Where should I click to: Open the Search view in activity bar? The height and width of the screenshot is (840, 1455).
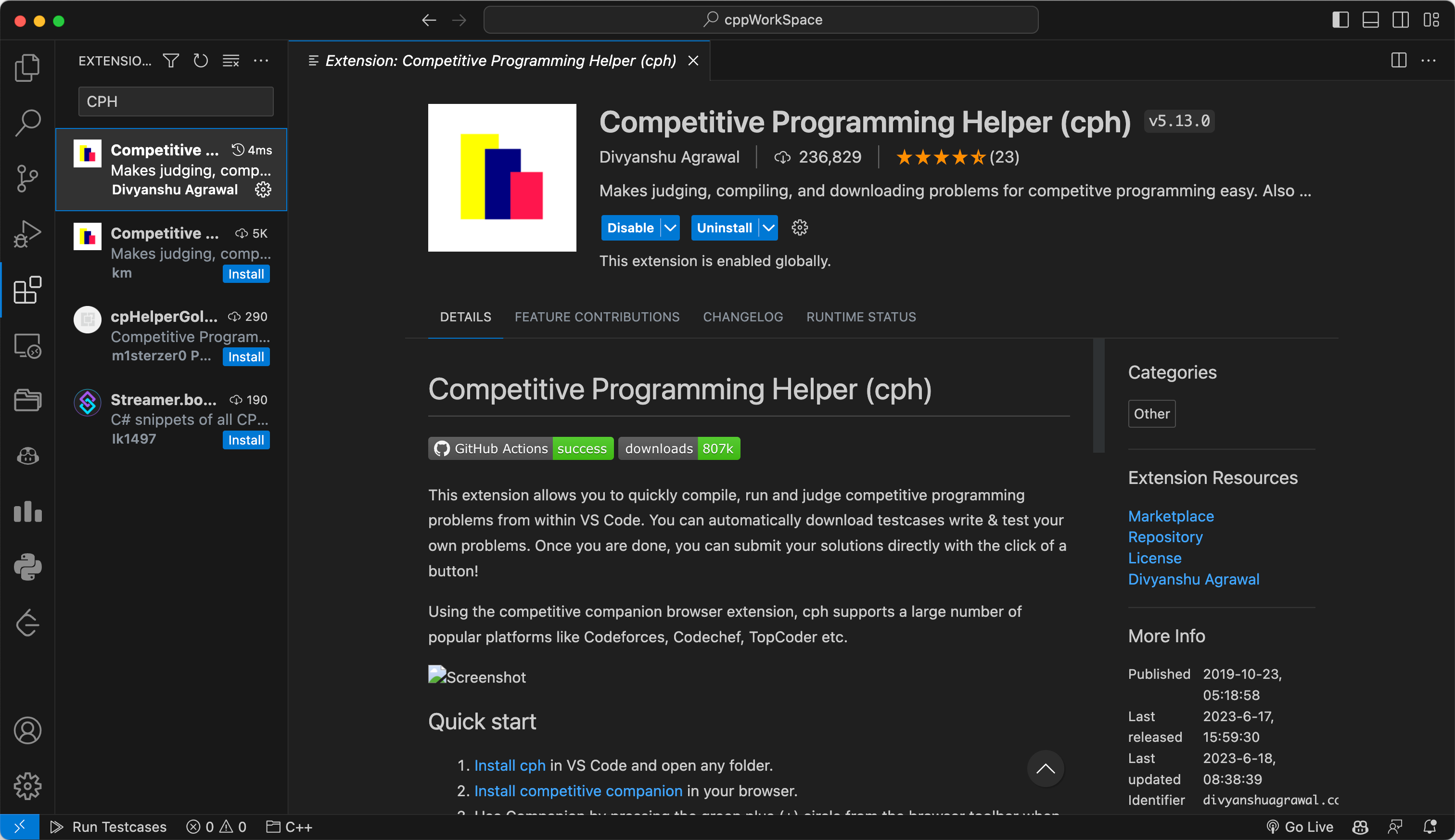pos(27,123)
